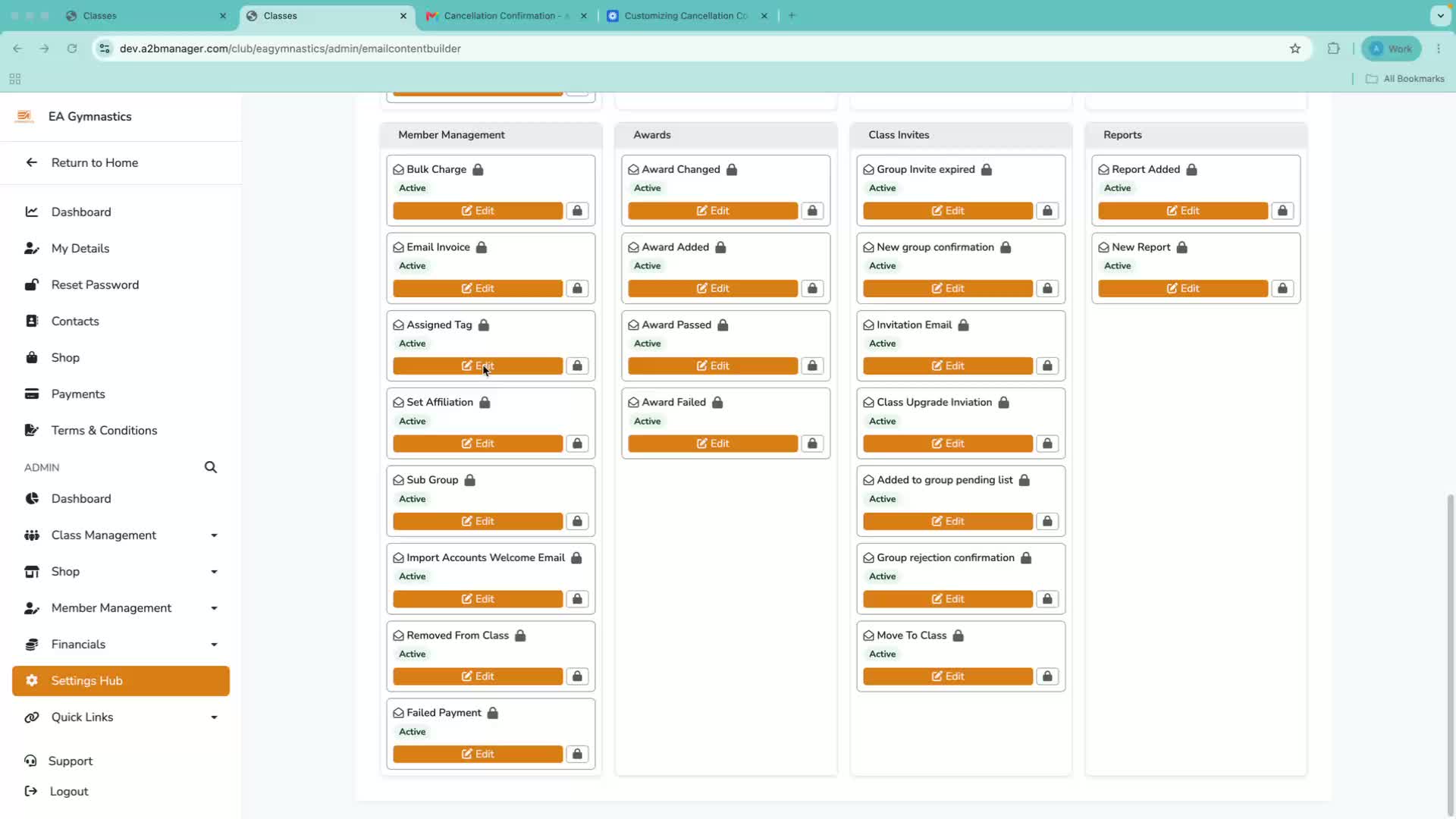The width and height of the screenshot is (1456, 819).
Task: Click the Logout icon in sidebar
Action: click(31, 791)
